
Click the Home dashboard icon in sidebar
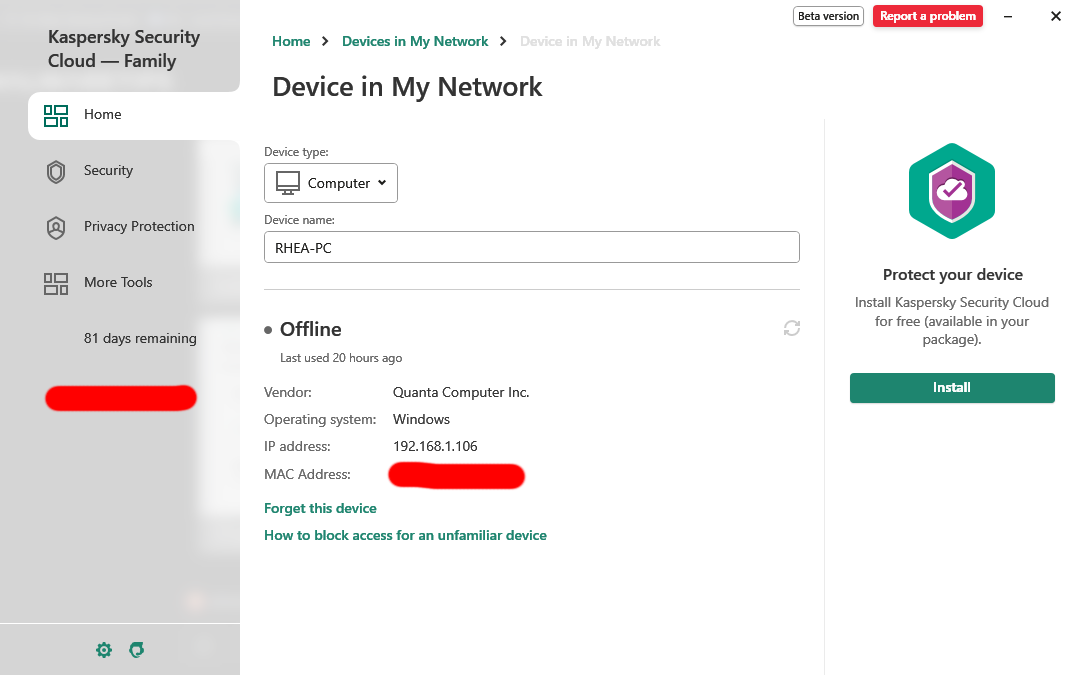tap(56, 116)
